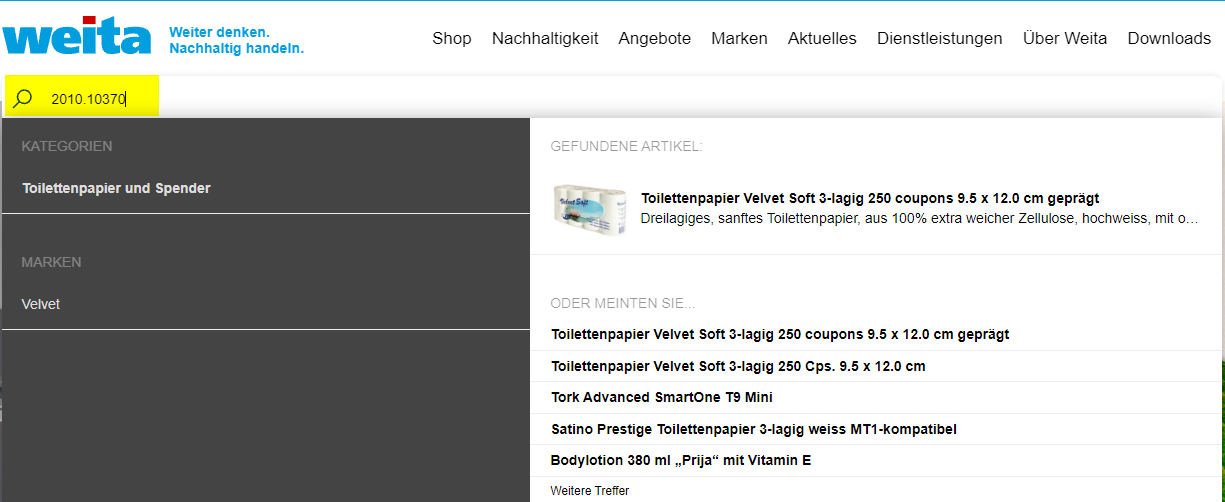Open the Angebote menu
This screenshot has width=1225, height=502.
[655, 38]
